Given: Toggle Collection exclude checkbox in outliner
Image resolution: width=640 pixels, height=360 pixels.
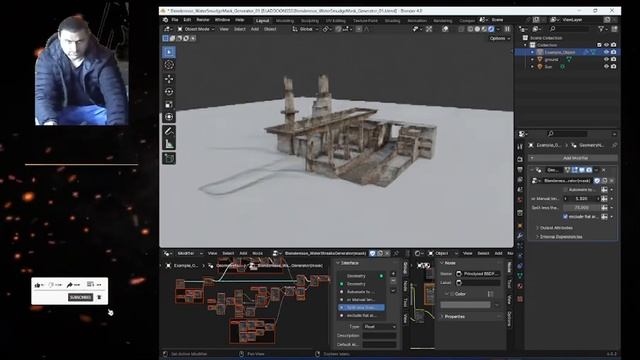Looking at the screenshot, I should tap(599, 45).
